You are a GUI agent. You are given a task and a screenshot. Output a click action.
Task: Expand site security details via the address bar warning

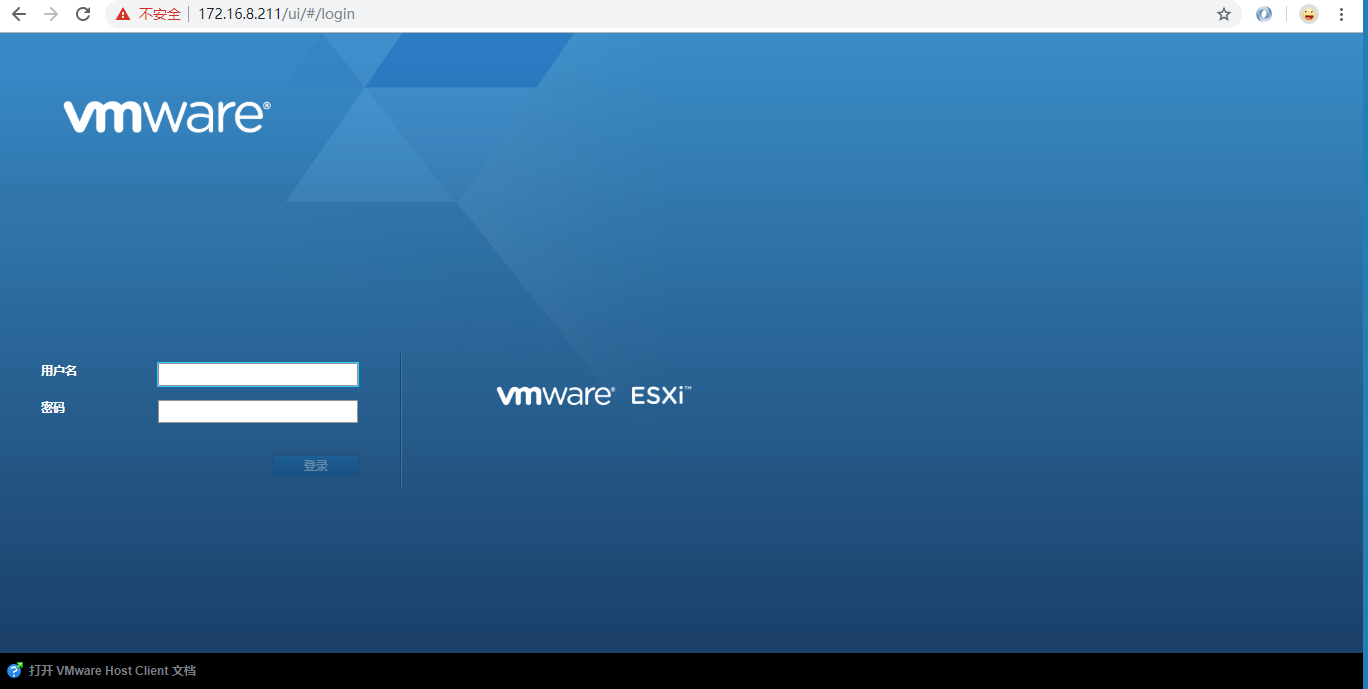pyautogui.click(x=123, y=14)
